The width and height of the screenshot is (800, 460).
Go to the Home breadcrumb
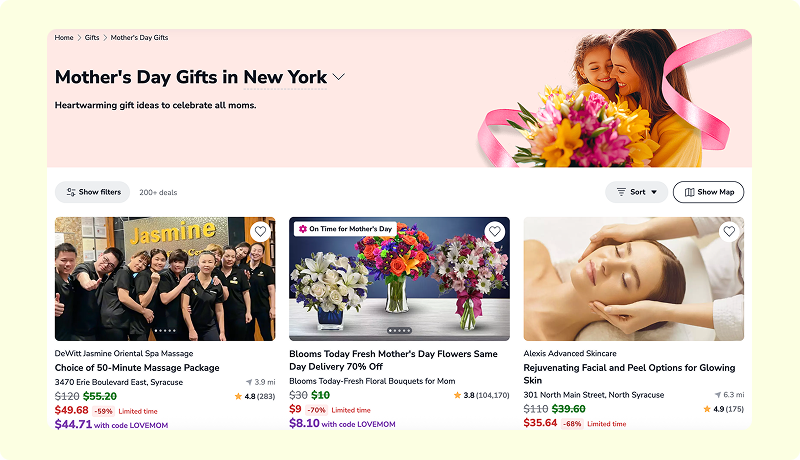(x=64, y=37)
